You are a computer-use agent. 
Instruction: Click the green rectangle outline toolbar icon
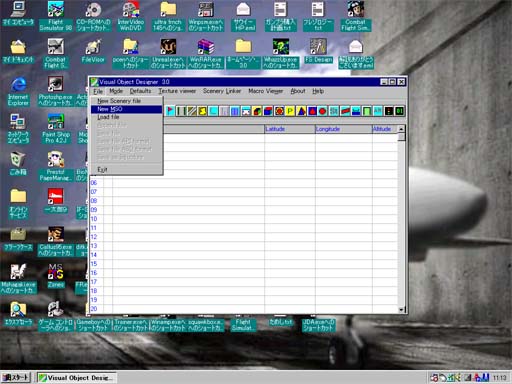point(367,111)
